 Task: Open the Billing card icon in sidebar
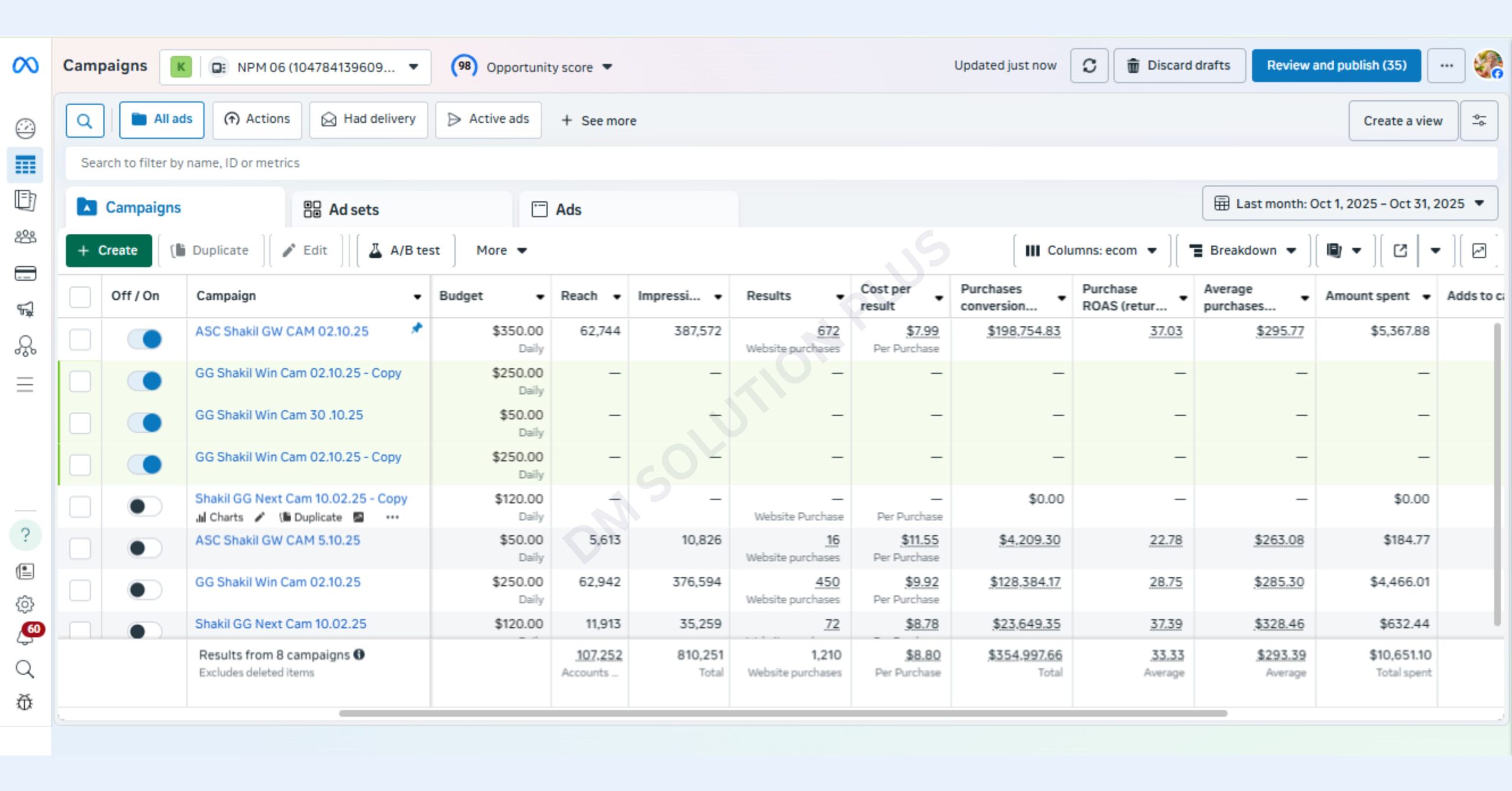point(25,273)
